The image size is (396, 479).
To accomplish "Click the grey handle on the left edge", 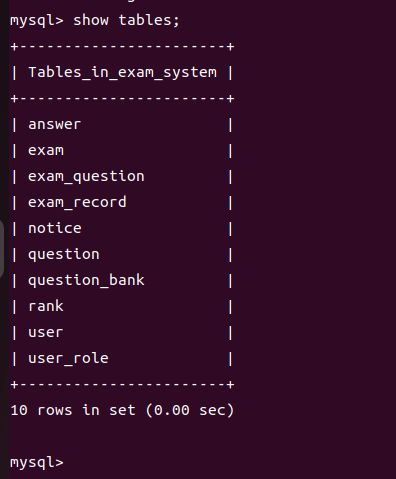I will [2, 249].
